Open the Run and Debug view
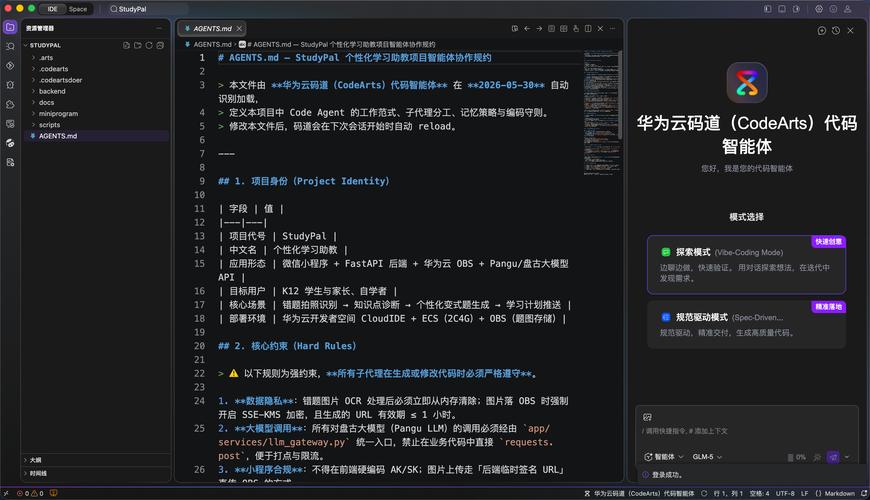870x500 pixels. click(x=10, y=85)
